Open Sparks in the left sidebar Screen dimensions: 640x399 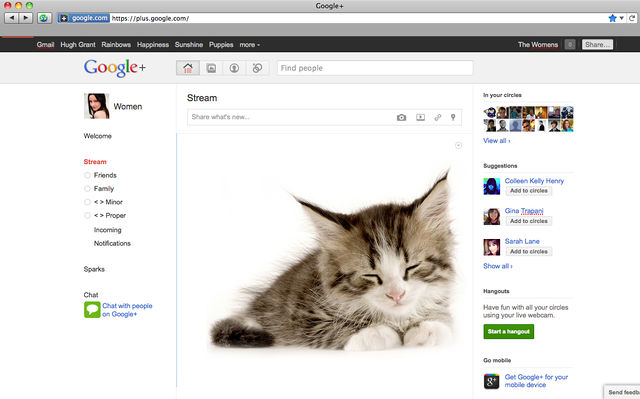click(94, 269)
